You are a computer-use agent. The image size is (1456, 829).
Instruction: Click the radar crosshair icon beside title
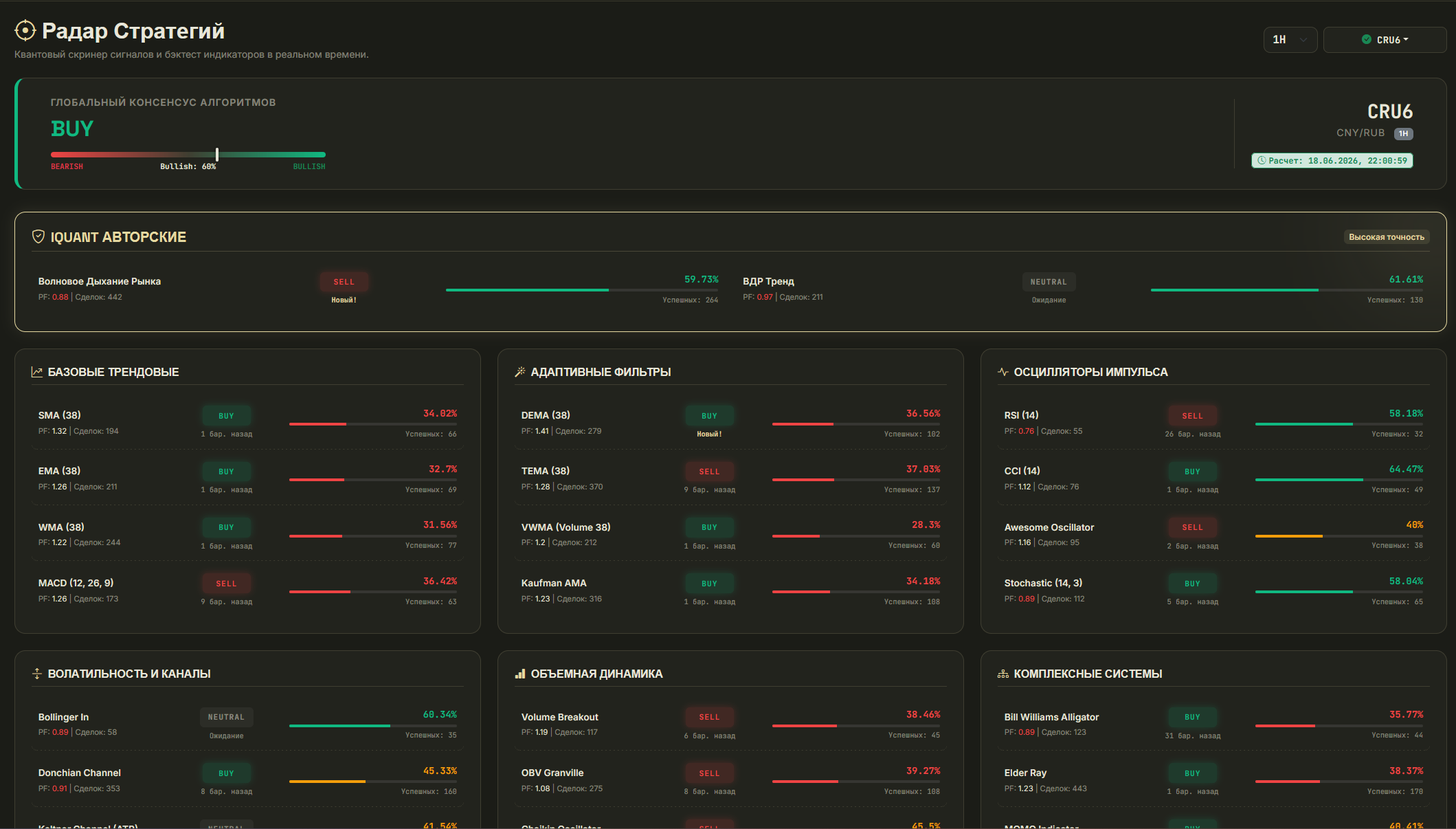click(25, 31)
